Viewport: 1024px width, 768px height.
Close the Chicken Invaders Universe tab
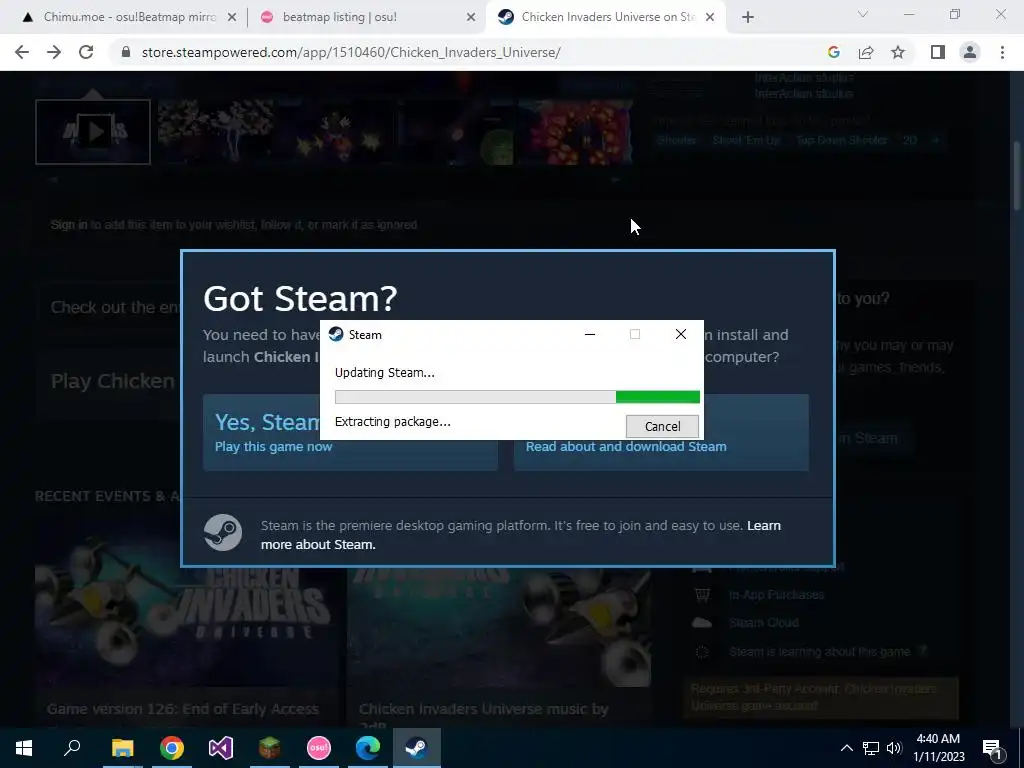(711, 18)
